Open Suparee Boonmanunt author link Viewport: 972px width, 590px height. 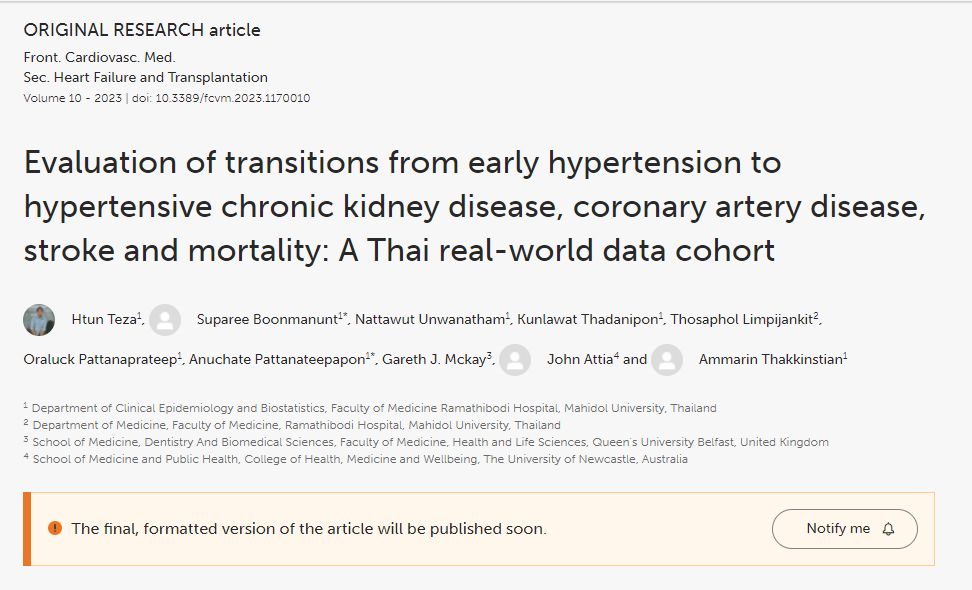tap(266, 320)
